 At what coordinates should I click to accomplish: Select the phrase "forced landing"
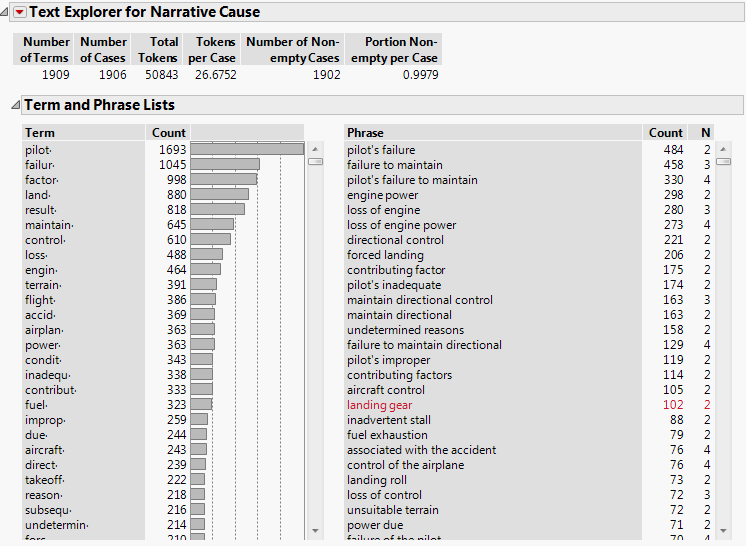tap(385, 255)
